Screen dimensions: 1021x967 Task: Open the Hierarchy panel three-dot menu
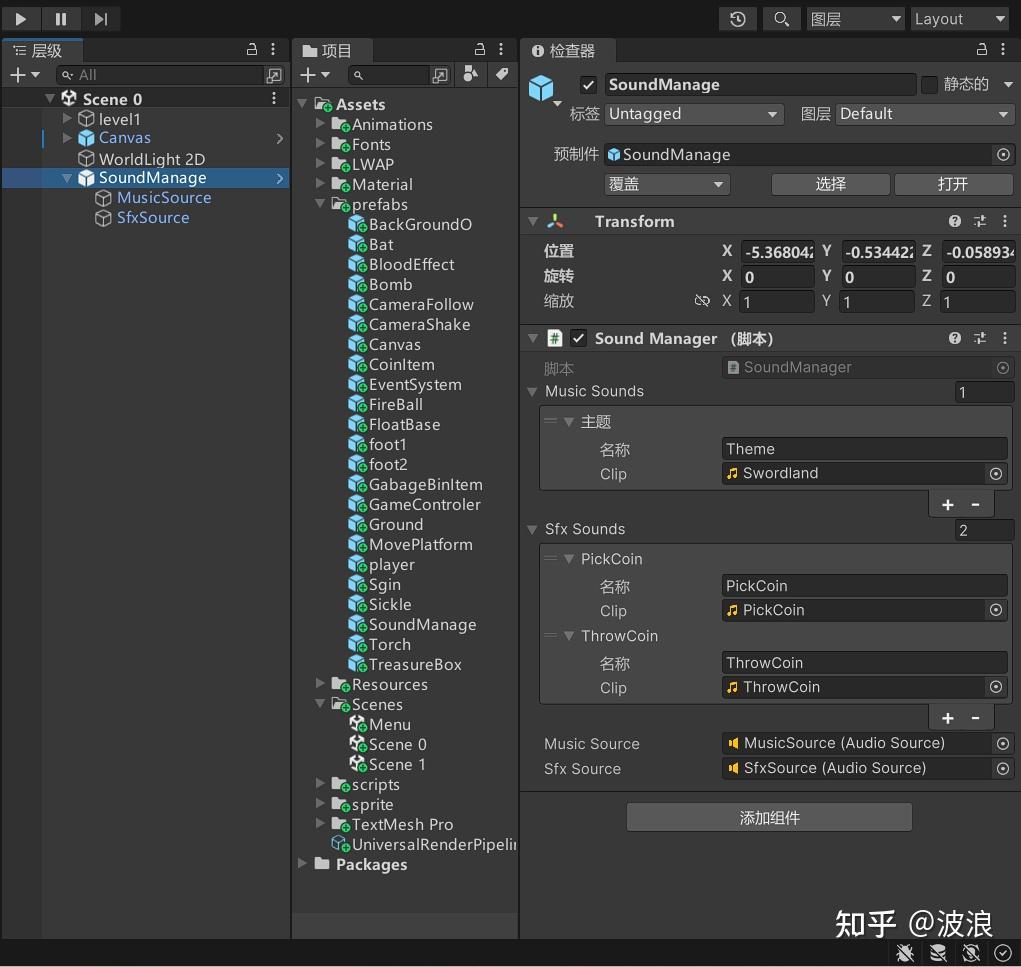(x=273, y=49)
